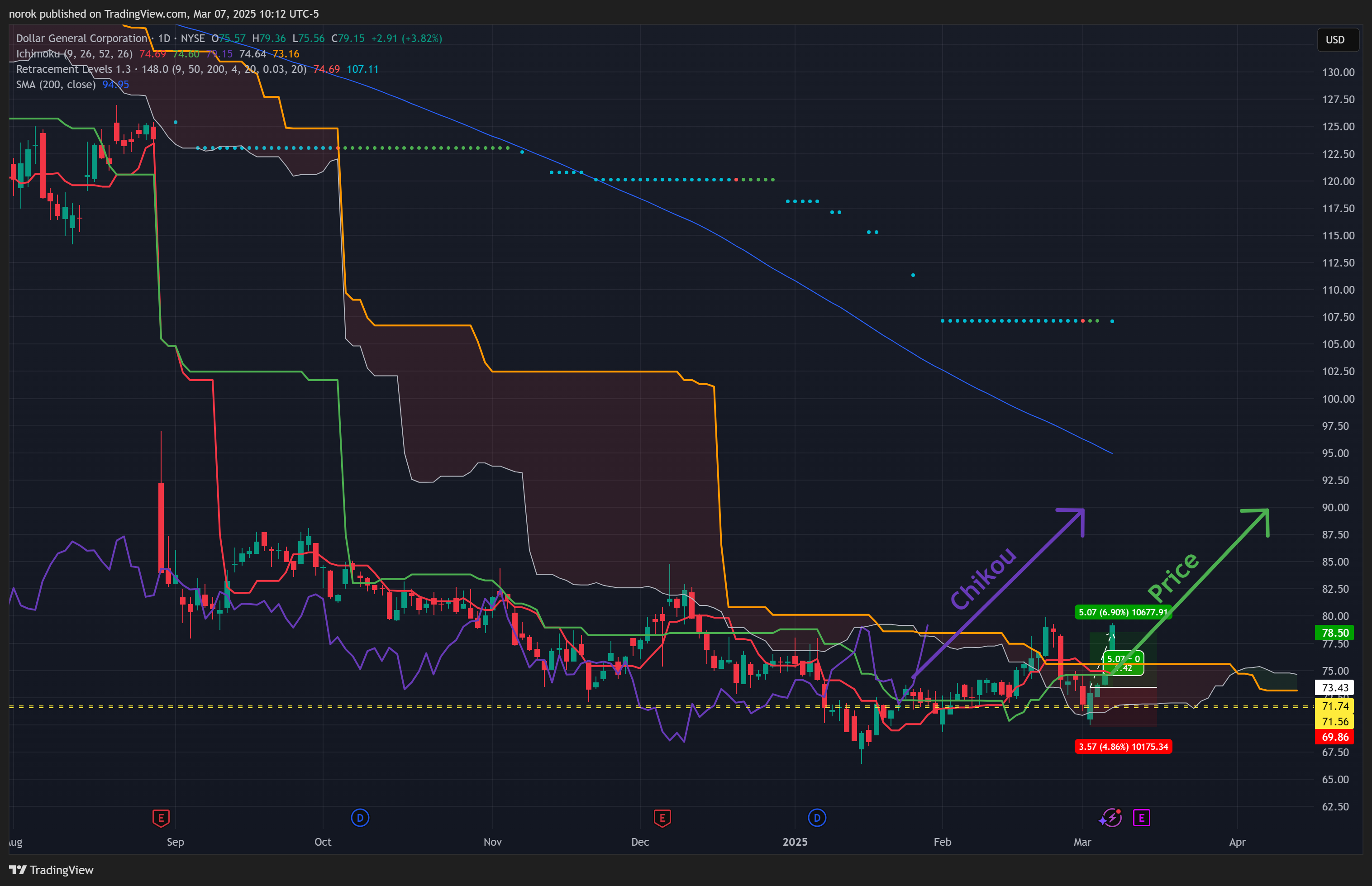The height and width of the screenshot is (886, 1372).
Task: Click the Oct label on time axis
Action: click(323, 842)
